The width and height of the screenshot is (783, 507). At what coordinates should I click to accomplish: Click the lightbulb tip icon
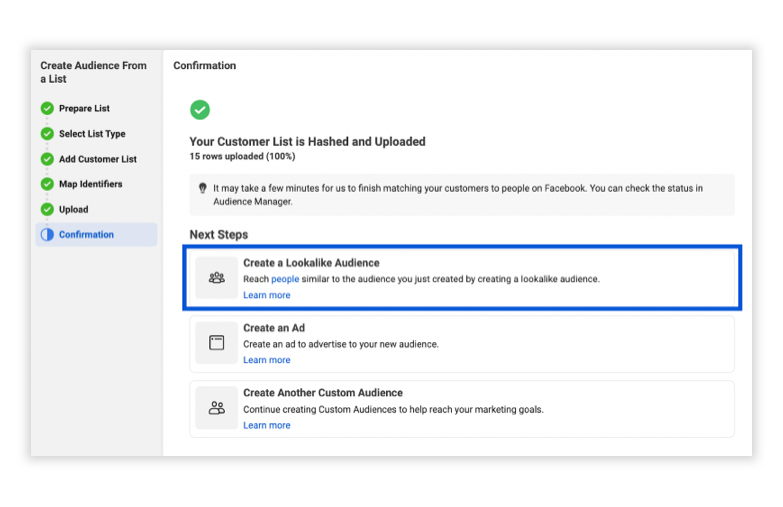(x=202, y=188)
